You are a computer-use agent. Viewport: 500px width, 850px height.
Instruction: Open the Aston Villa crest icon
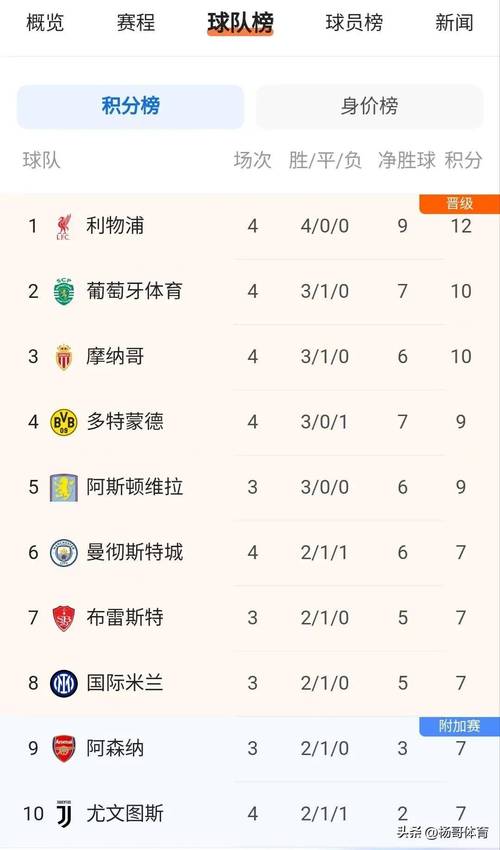point(64,487)
